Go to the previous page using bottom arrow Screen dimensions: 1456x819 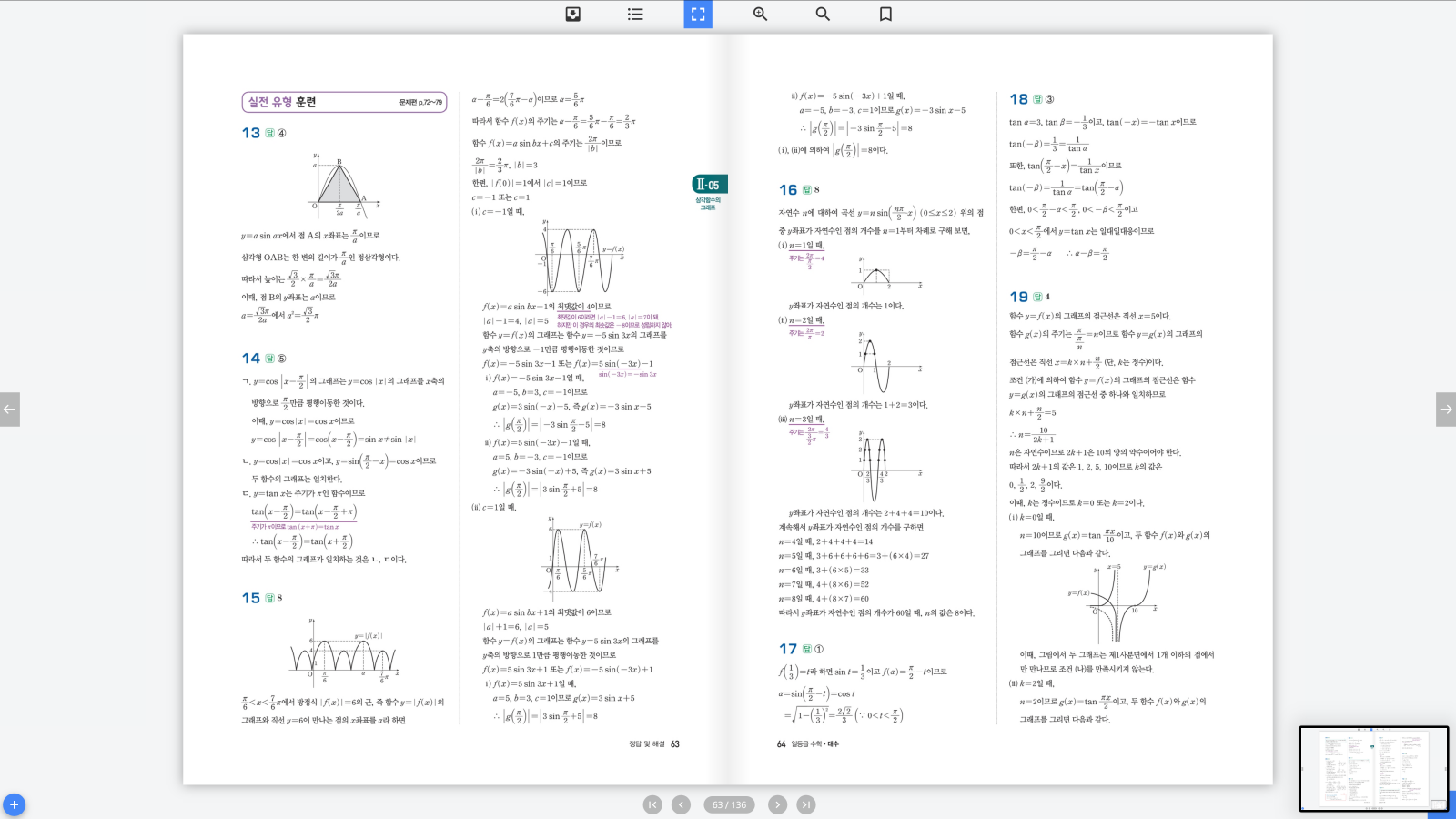click(x=681, y=804)
